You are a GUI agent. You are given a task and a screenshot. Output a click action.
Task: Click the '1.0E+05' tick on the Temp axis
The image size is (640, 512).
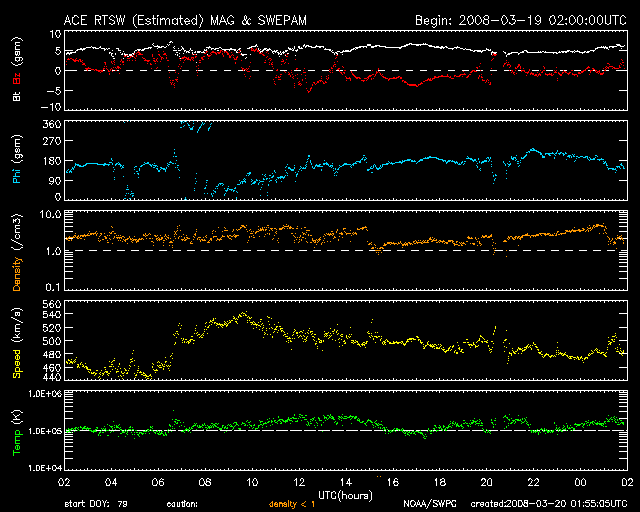(45, 431)
